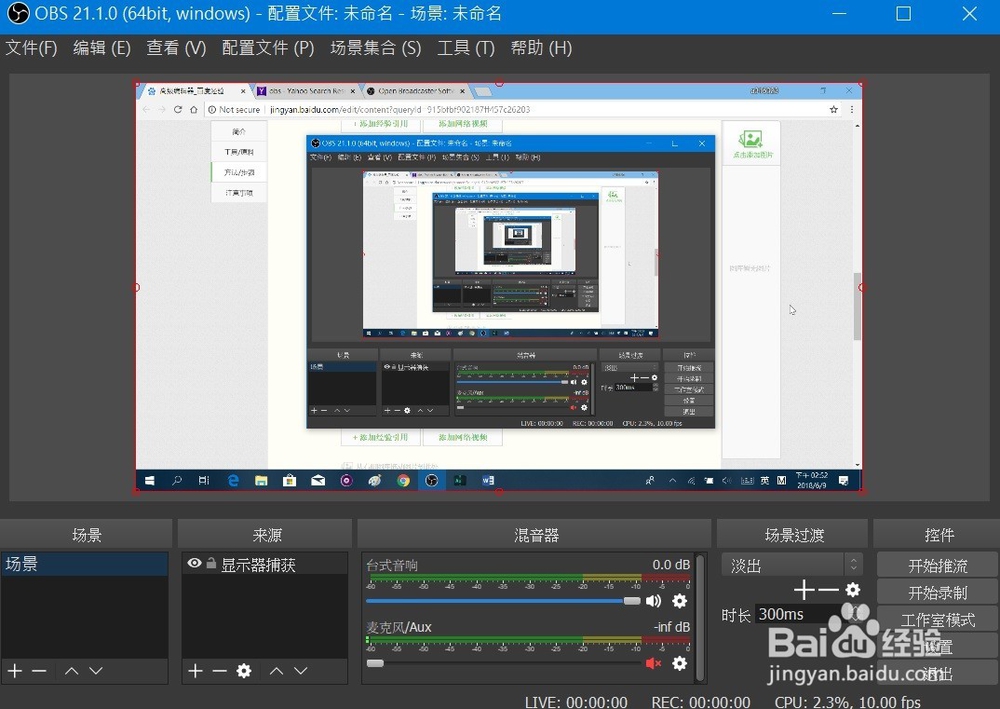Click the Mail icon in previewed taskbar
Image resolution: width=1000 pixels, height=709 pixels.
pyautogui.click(x=318, y=481)
